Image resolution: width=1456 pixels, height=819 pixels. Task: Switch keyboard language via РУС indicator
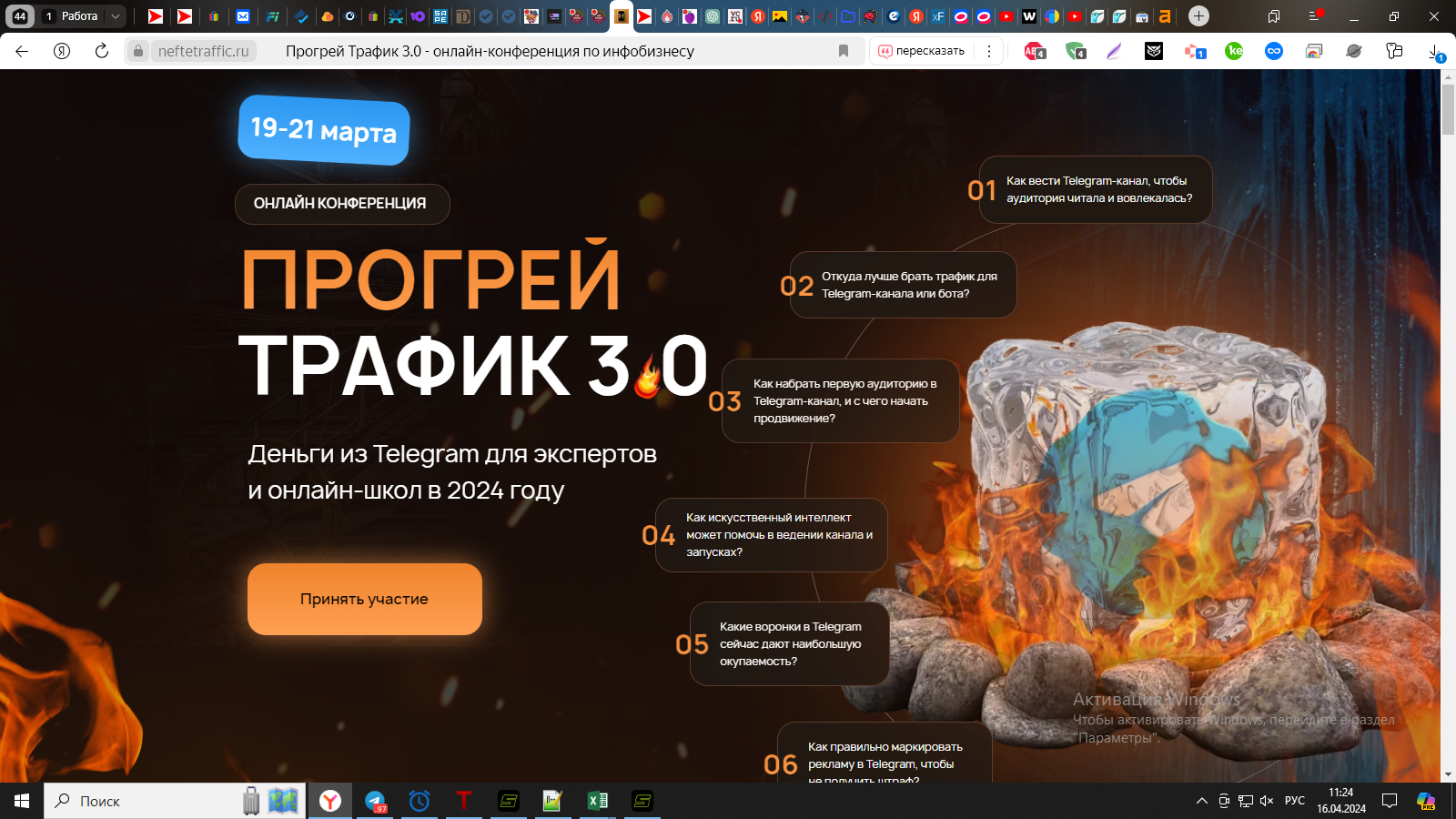[1294, 801]
